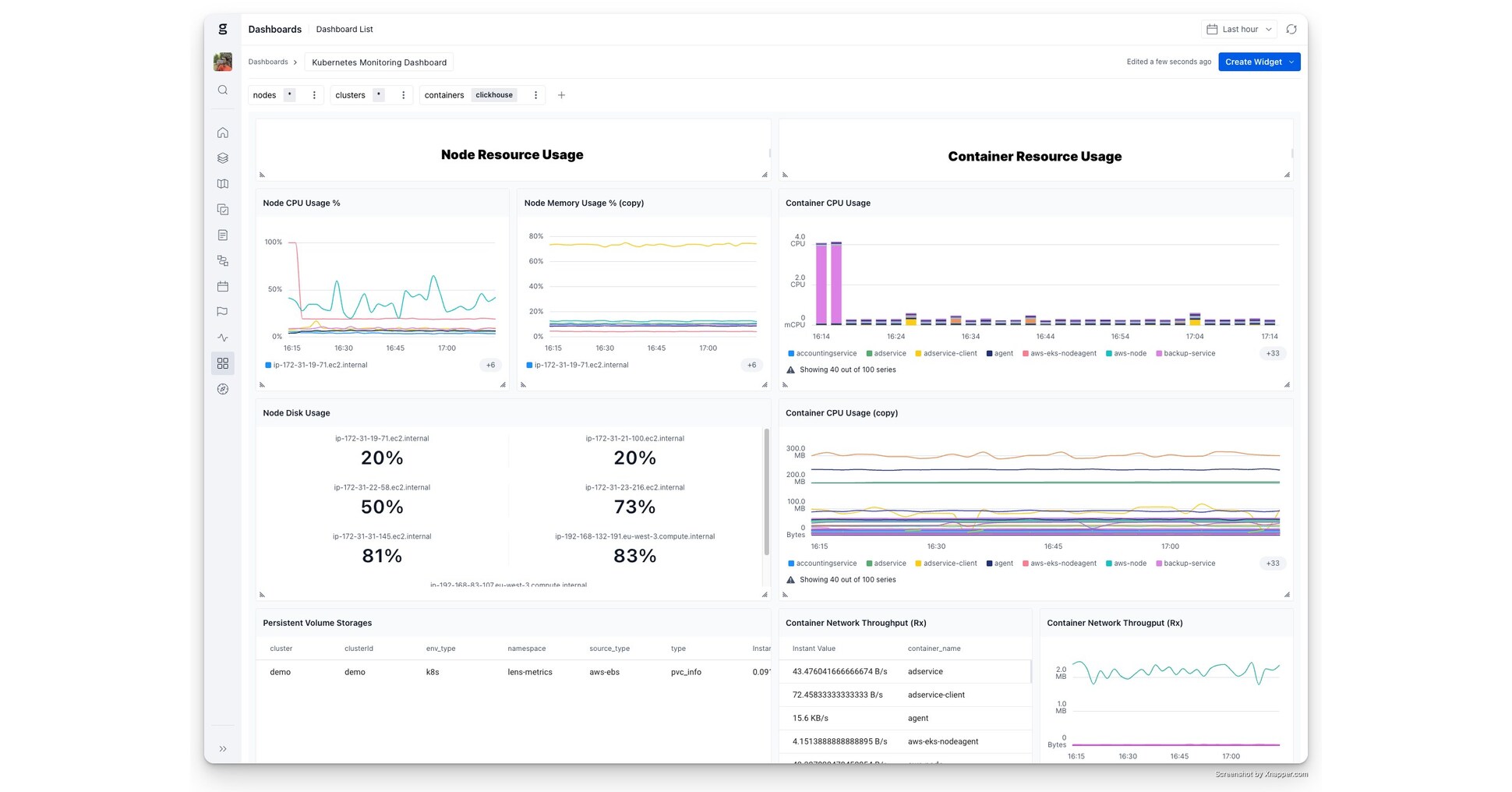This screenshot has height=792, width=1512.
Task: Toggle ip-172-31-19-71 legend in Node CPU Usage
Action: coord(316,365)
